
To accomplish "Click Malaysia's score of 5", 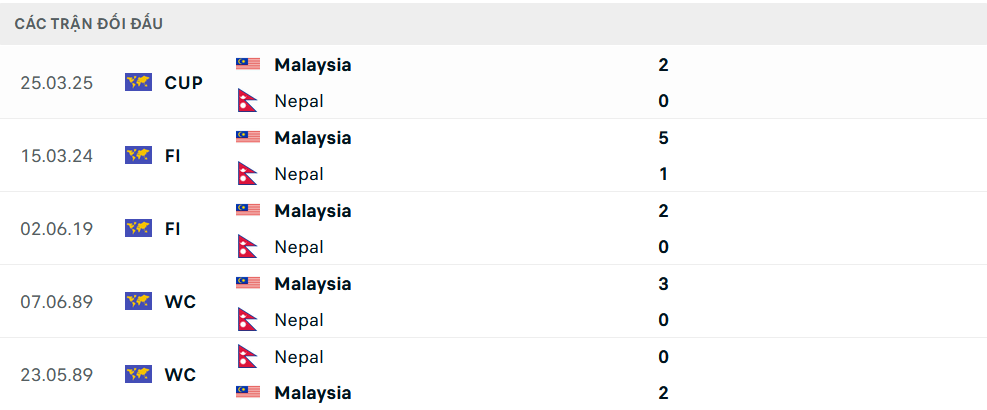I will [664, 138].
